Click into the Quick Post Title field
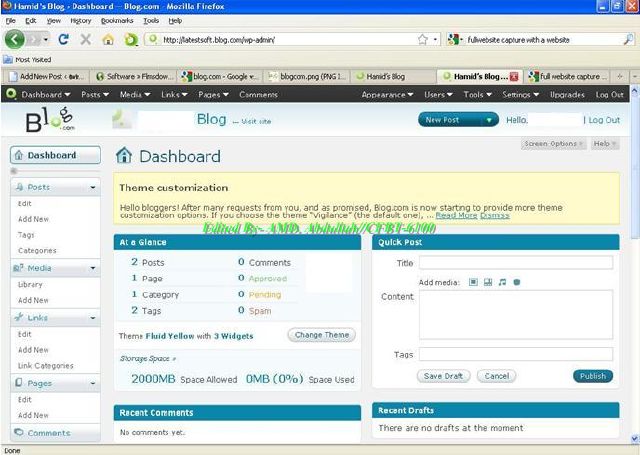 [516, 262]
